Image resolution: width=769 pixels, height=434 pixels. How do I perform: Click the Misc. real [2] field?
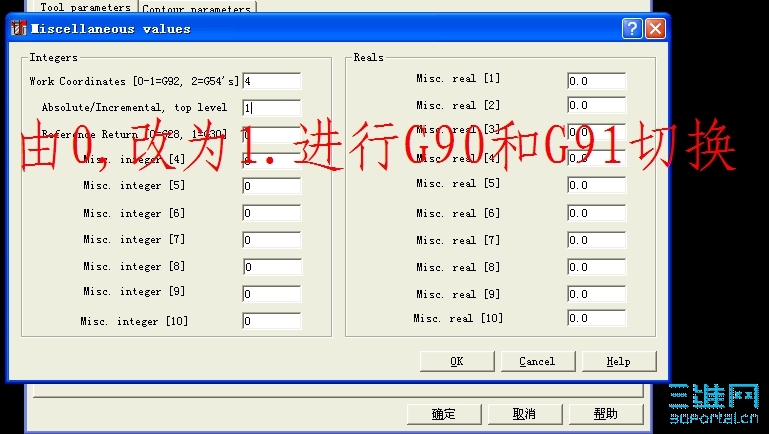click(596, 105)
